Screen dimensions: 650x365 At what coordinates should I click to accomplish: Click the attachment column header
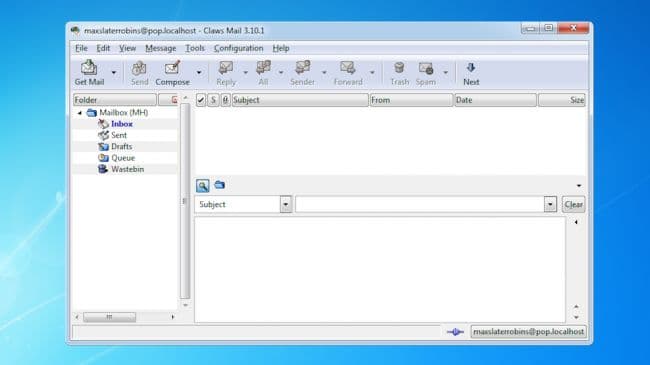click(225, 100)
